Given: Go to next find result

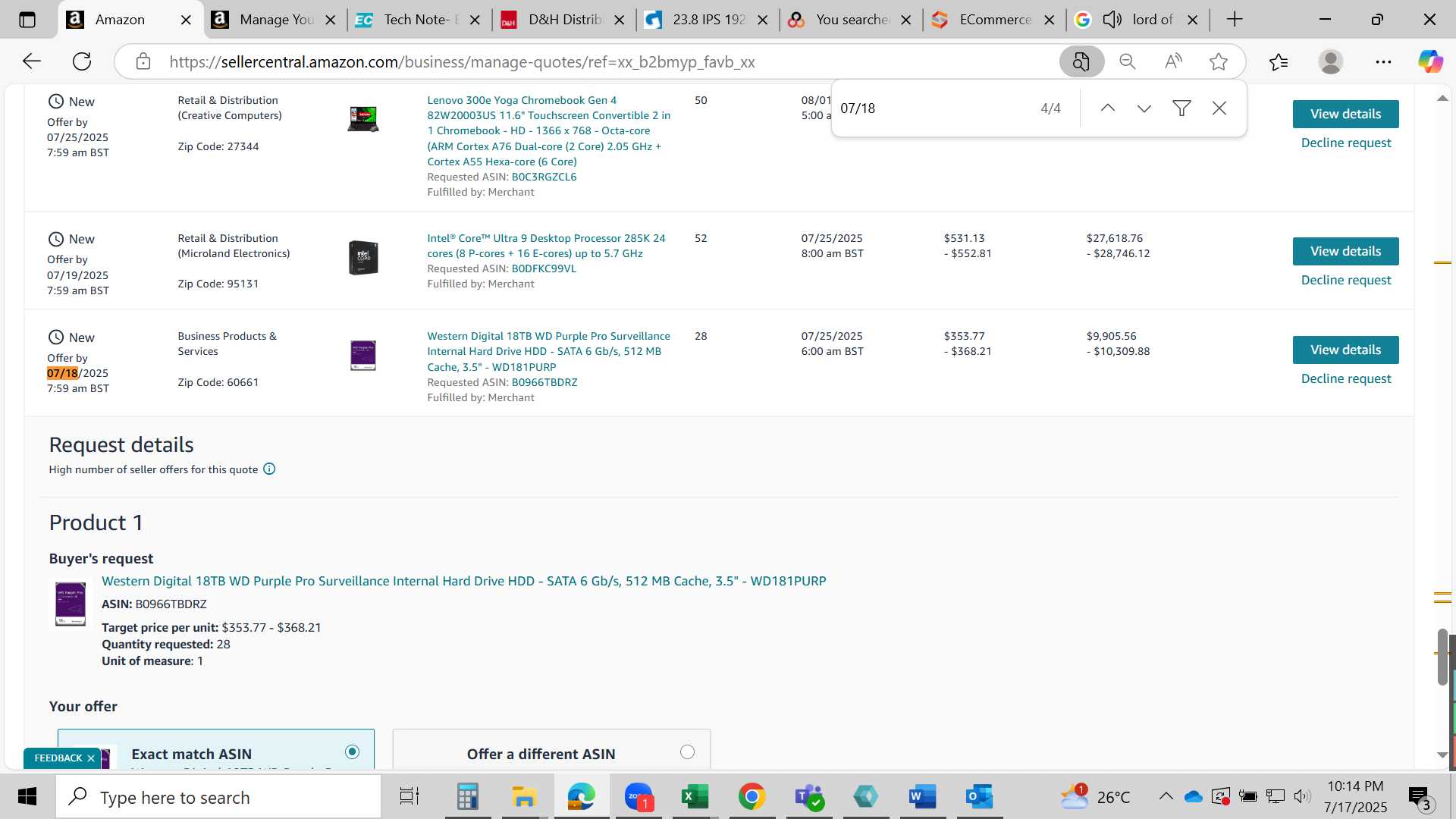Looking at the screenshot, I should coord(1144,108).
